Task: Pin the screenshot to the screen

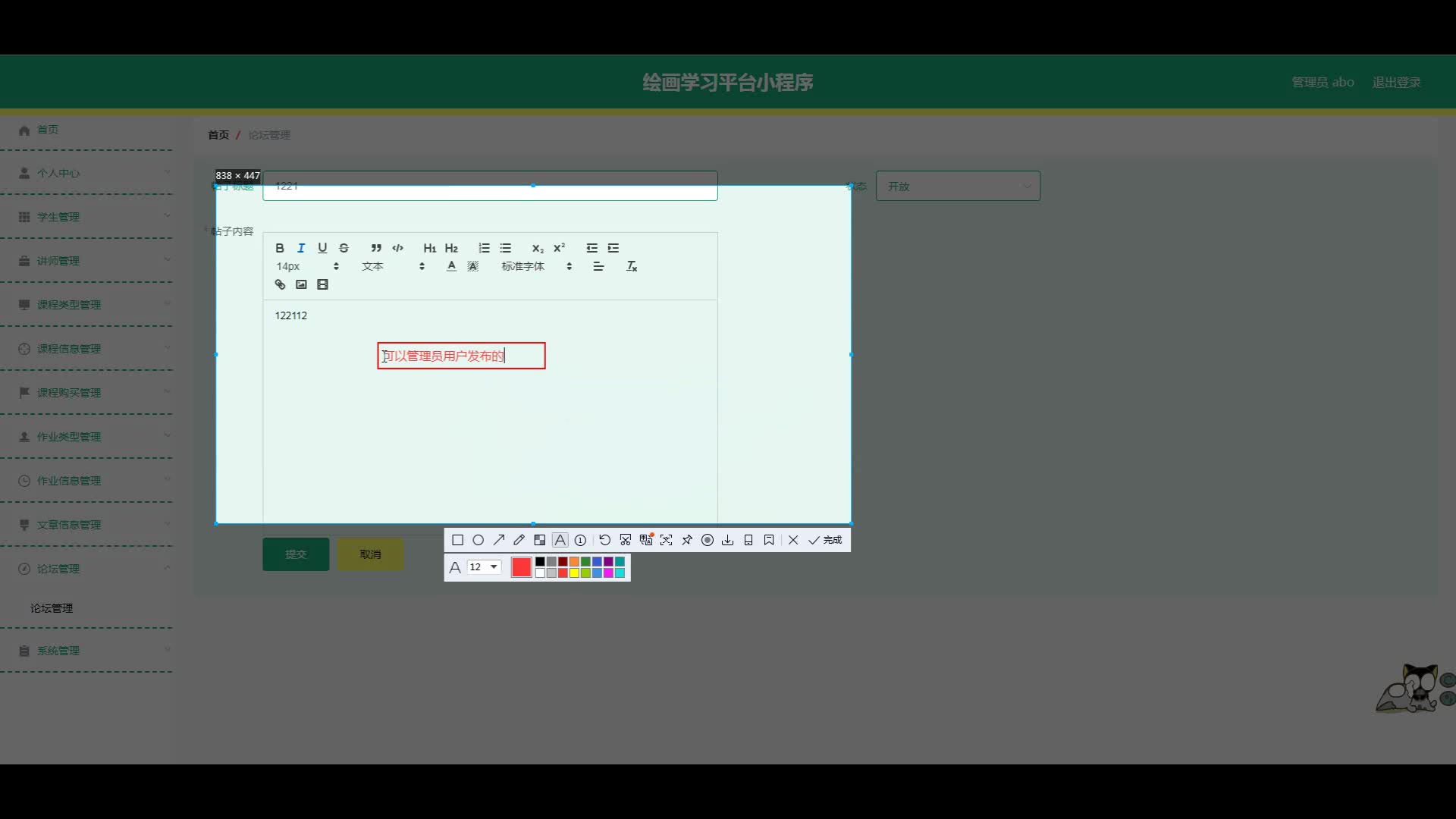Action: coord(687,540)
